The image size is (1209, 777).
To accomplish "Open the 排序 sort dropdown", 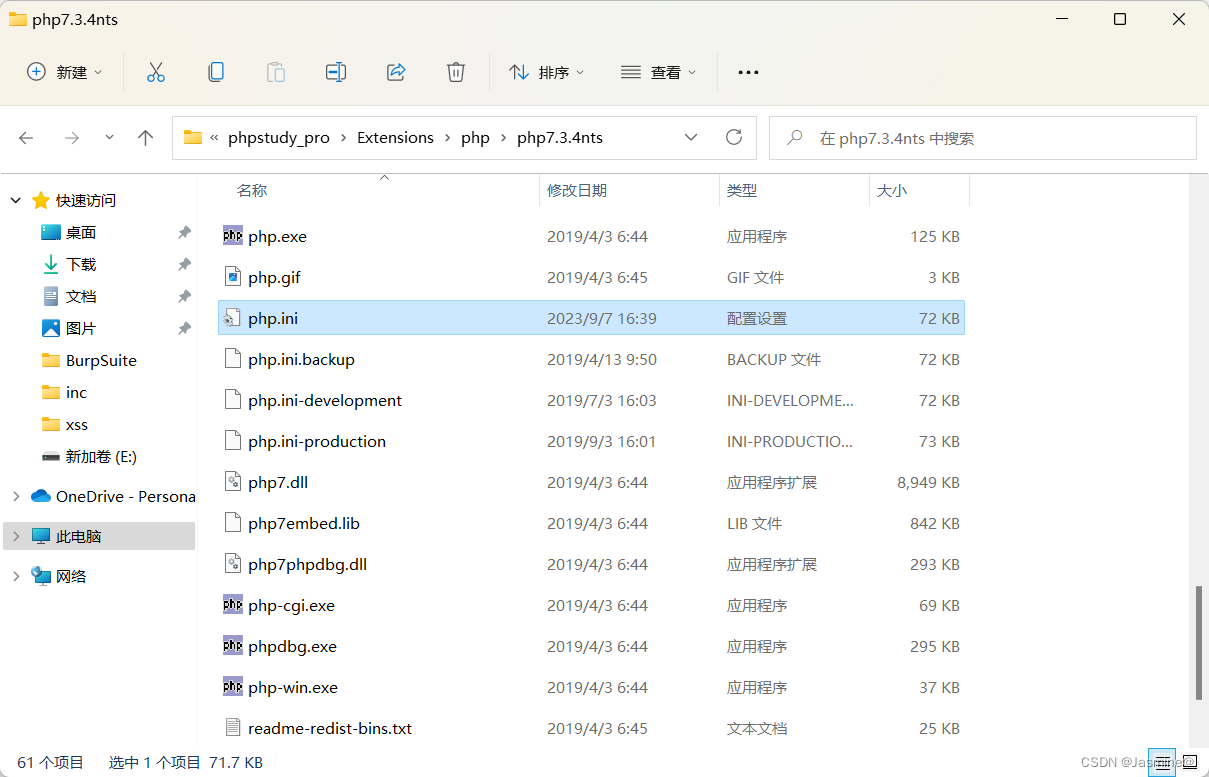I will (547, 71).
